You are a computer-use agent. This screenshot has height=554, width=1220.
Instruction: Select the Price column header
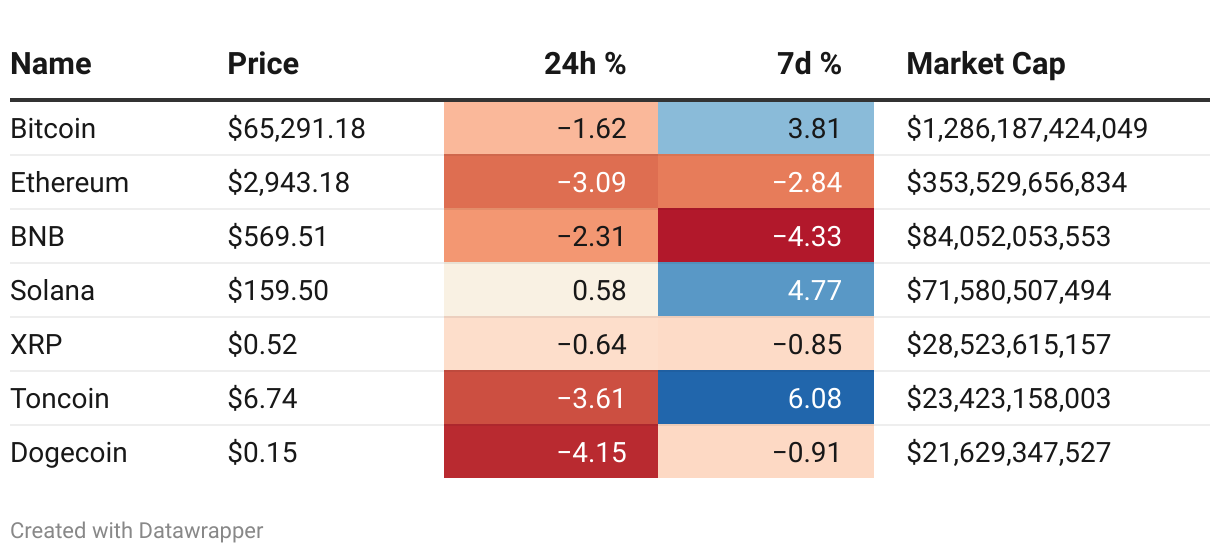coord(263,64)
